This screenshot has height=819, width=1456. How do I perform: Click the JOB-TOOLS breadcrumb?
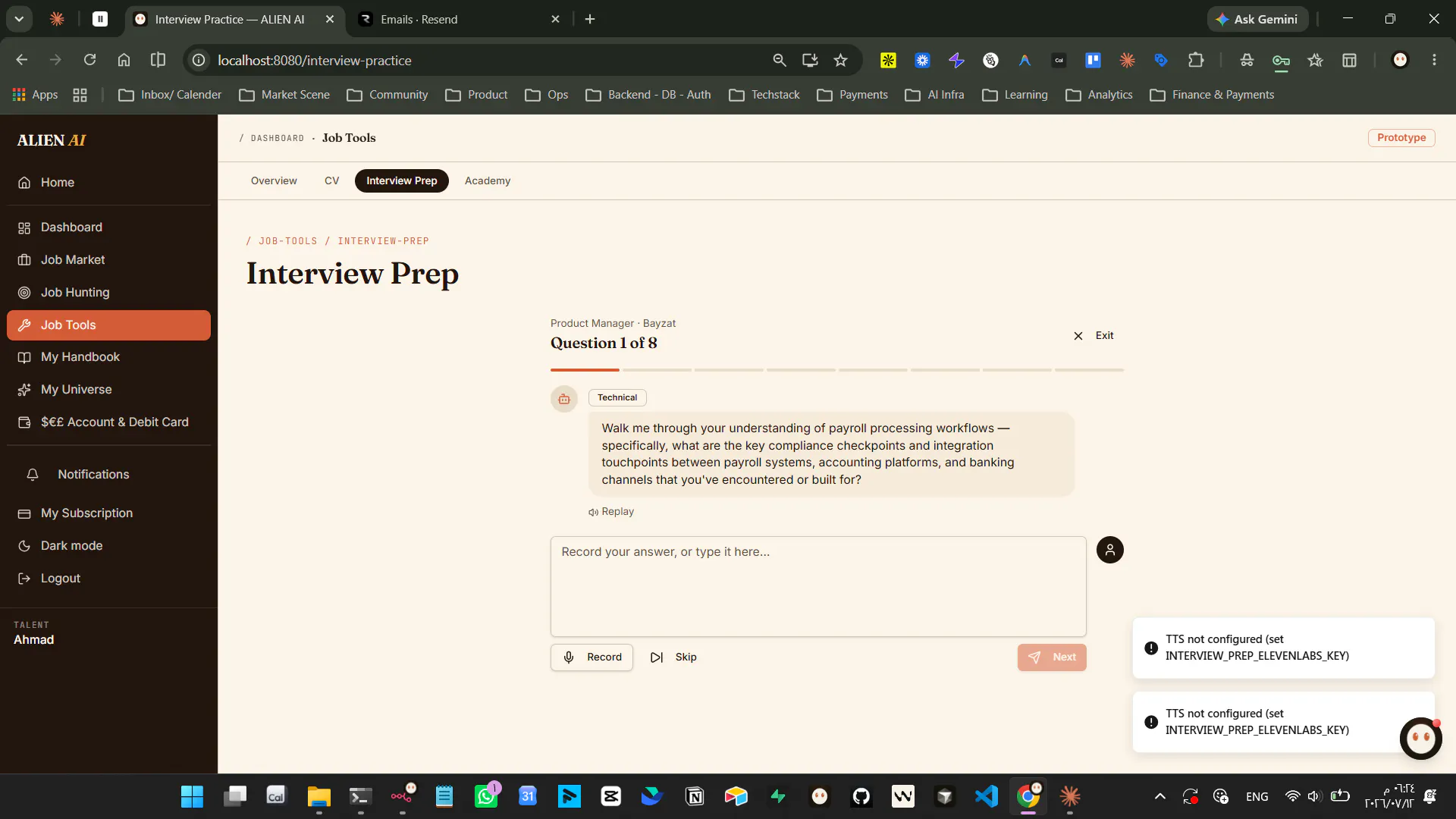click(x=288, y=241)
